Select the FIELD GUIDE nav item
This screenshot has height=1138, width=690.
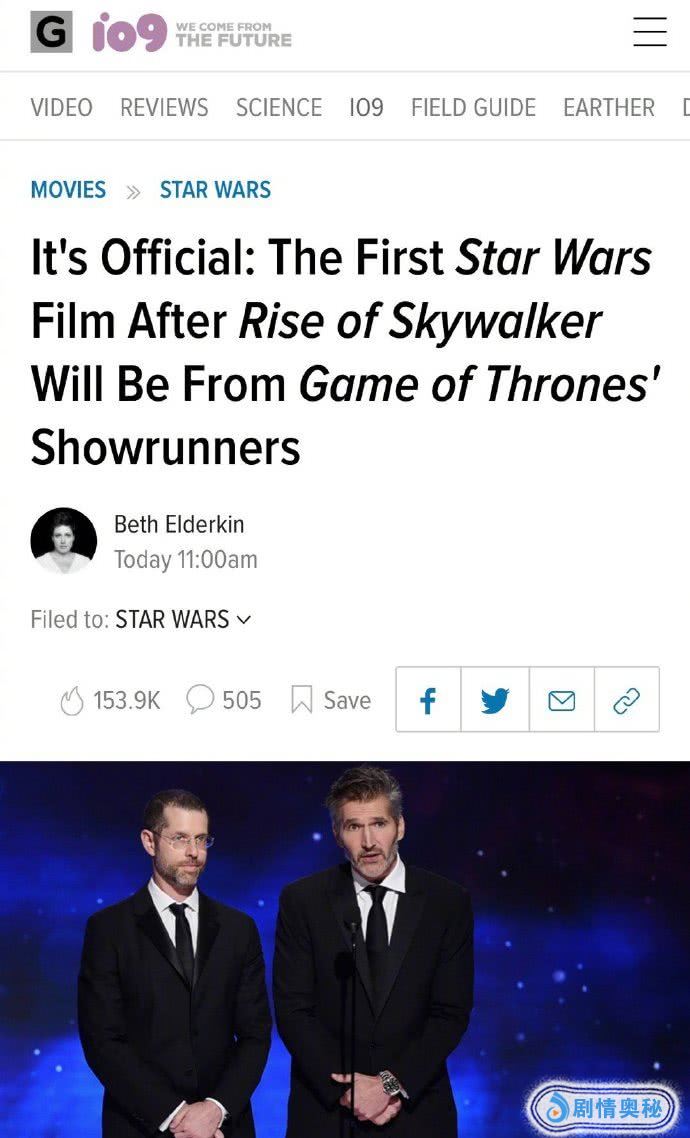point(473,107)
